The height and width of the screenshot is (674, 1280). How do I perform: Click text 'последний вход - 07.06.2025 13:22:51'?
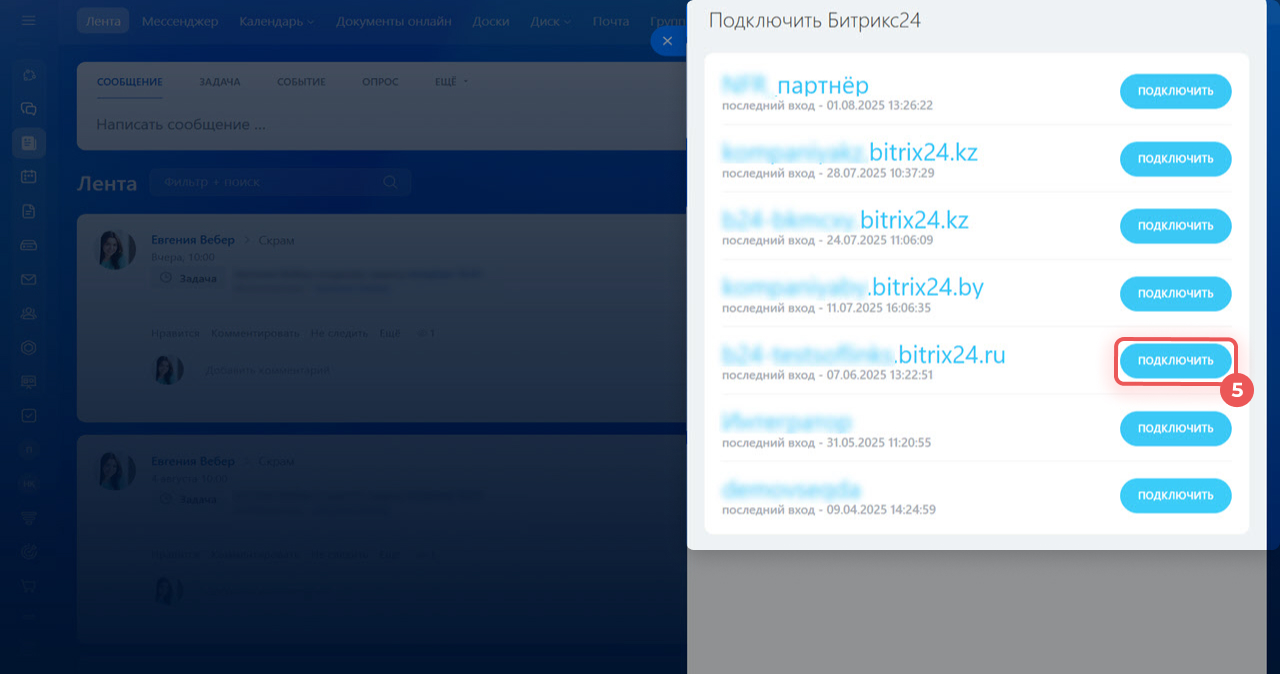click(827, 375)
